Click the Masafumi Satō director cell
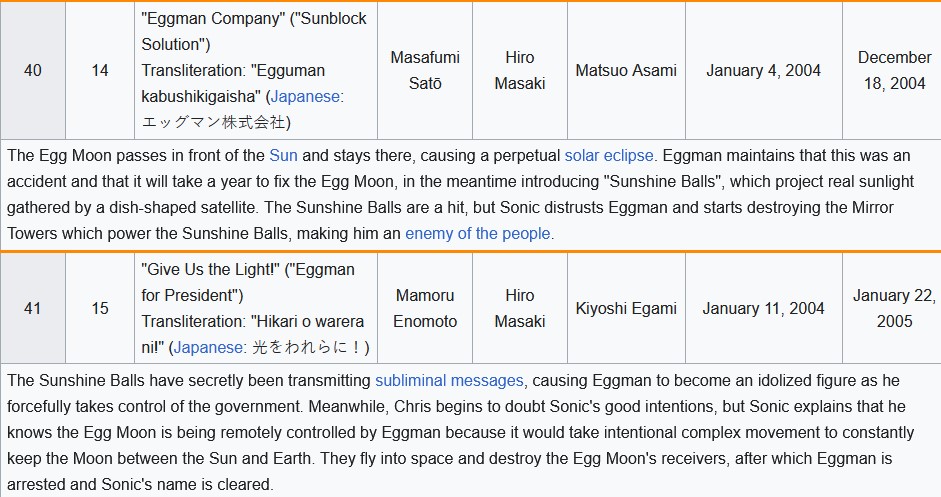Image resolution: width=941 pixels, height=497 pixels. point(425,71)
